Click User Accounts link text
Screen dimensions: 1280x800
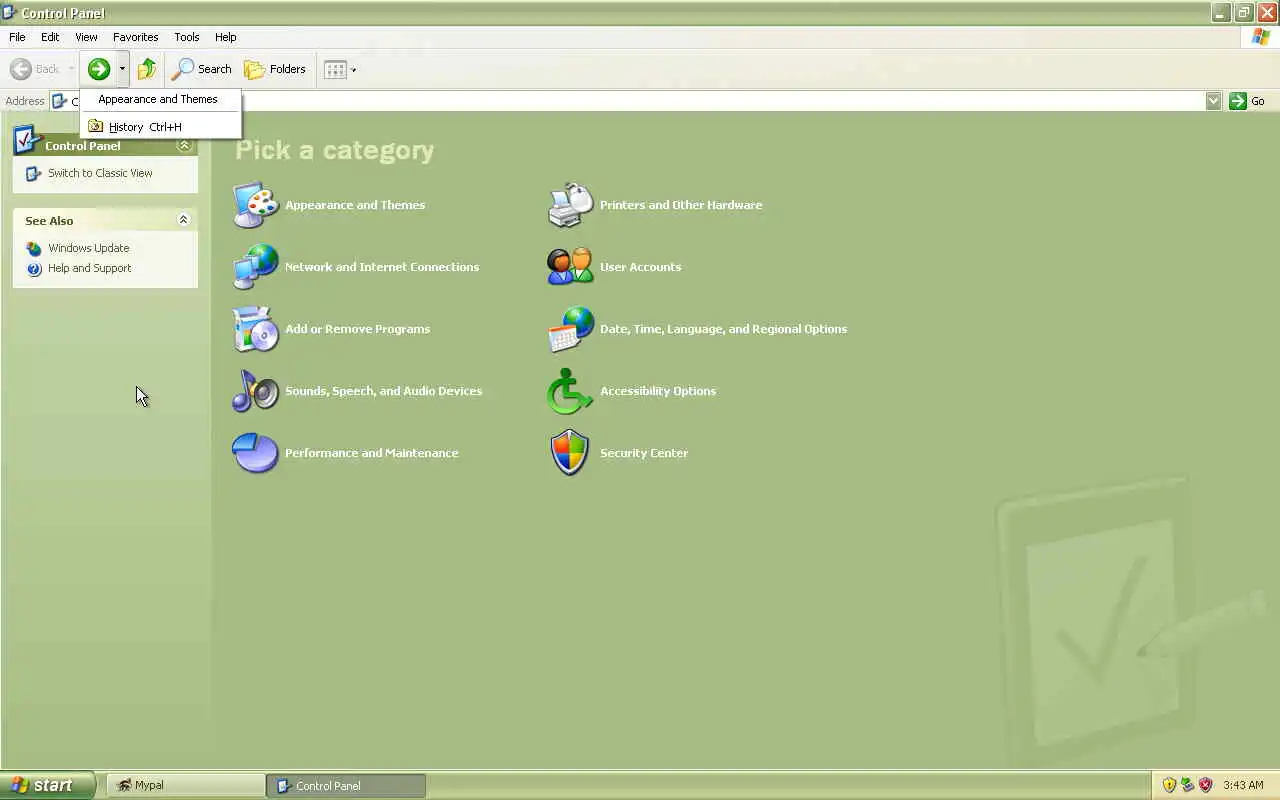(x=640, y=267)
